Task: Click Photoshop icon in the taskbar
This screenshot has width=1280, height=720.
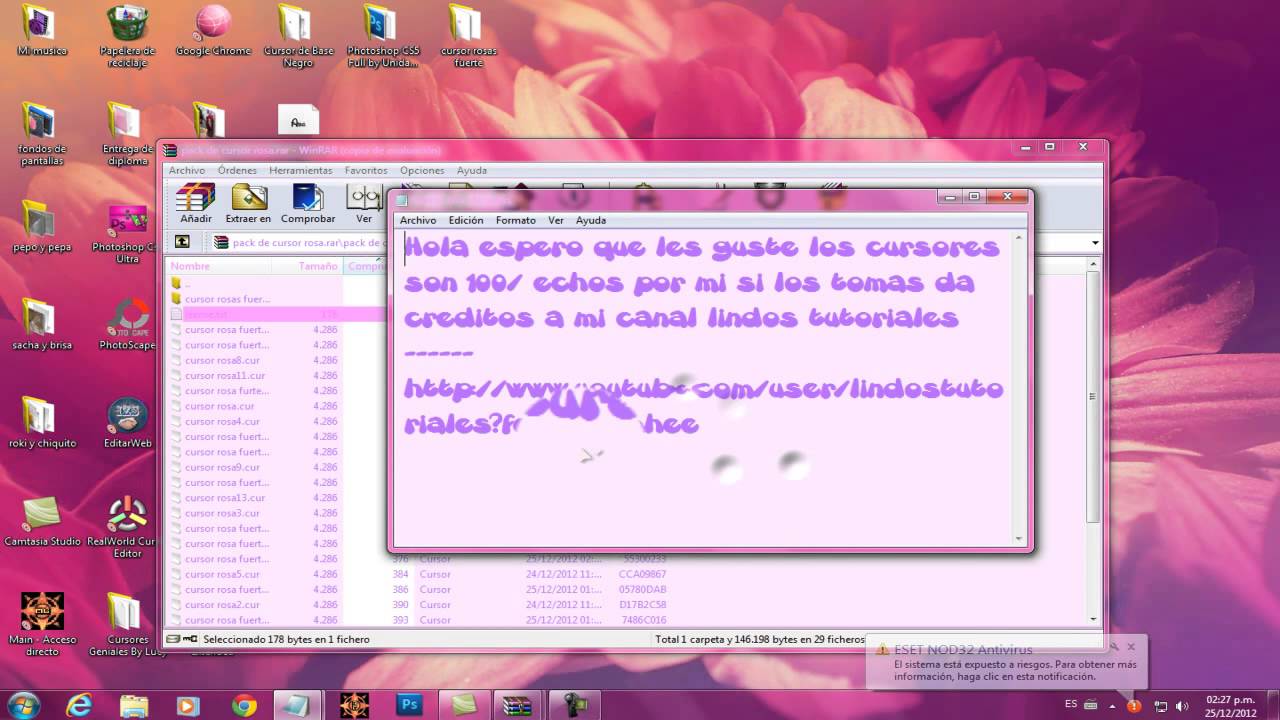Action: click(409, 705)
